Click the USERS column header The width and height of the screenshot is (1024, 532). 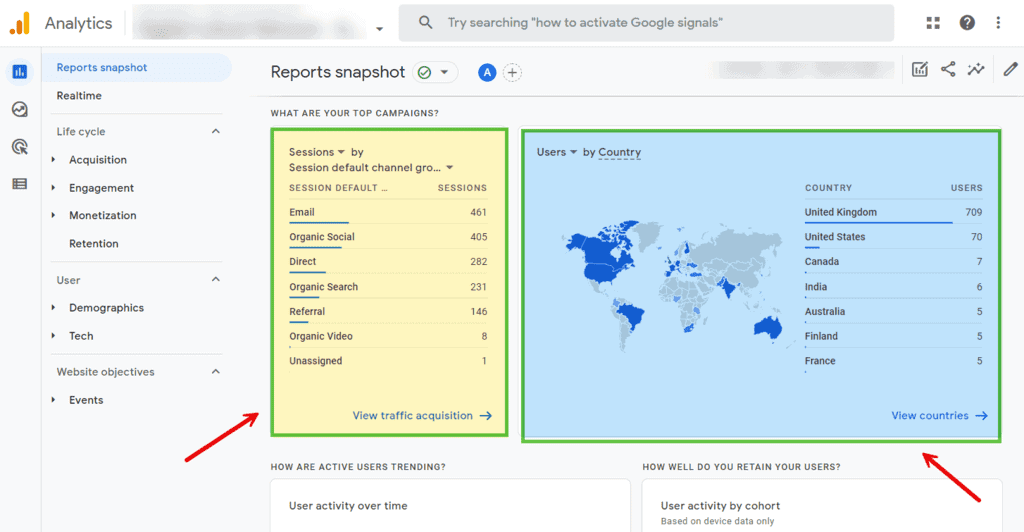coord(967,188)
